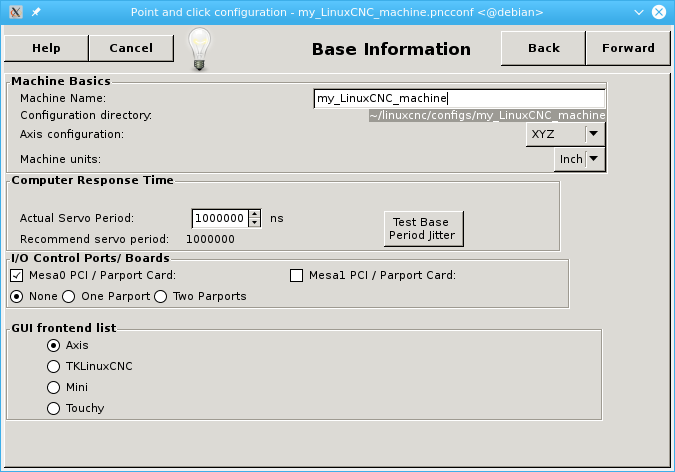This screenshot has height=472, width=675.
Task: Choose the Touchy GUI frontend
Action: tap(54, 408)
